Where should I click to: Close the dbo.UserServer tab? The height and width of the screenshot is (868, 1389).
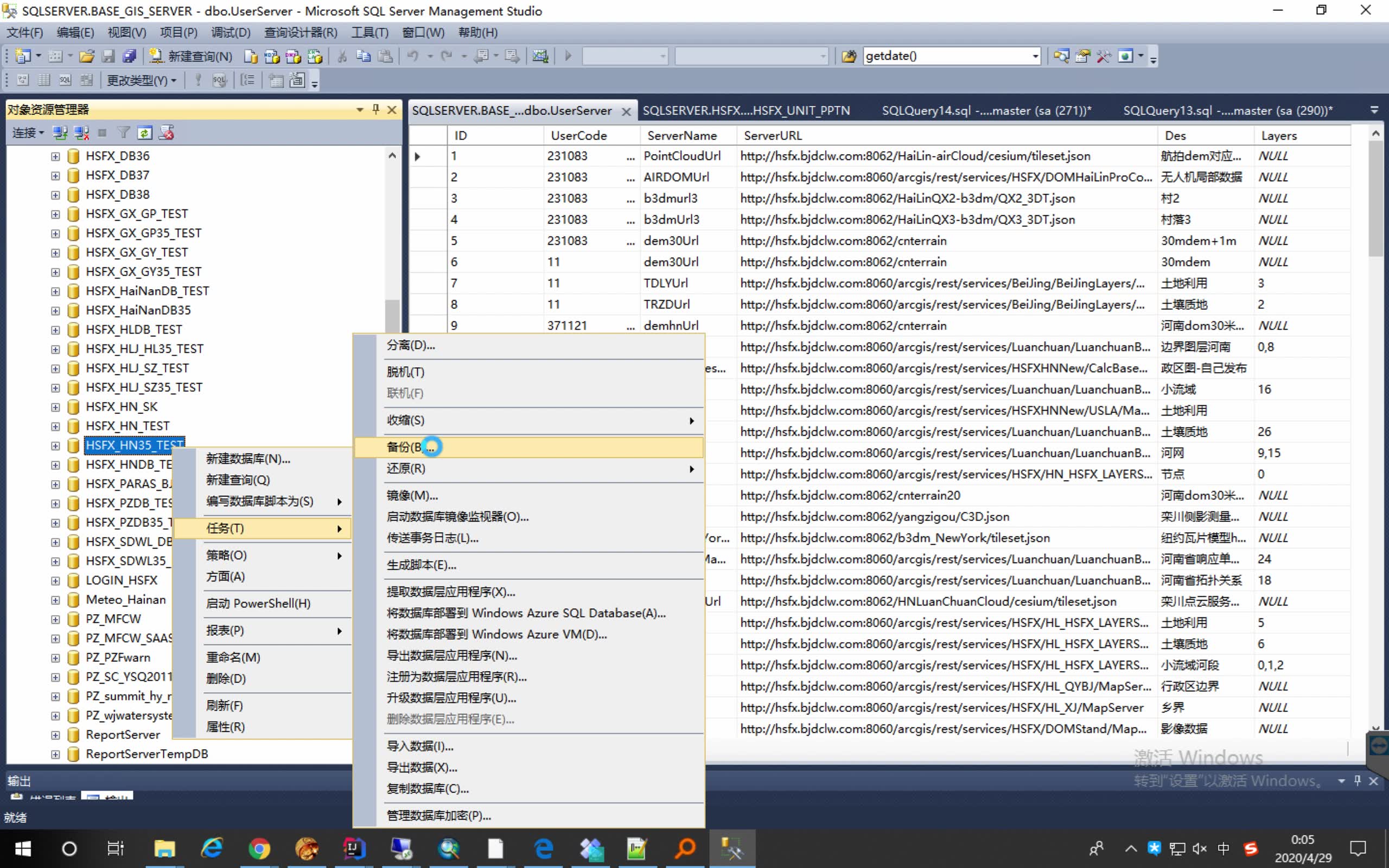626,111
